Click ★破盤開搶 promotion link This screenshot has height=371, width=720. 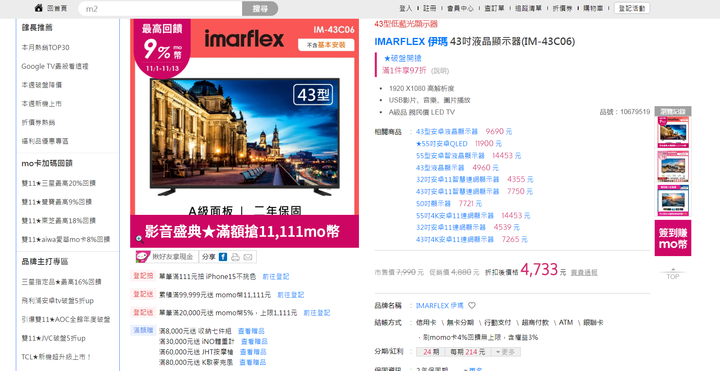pos(403,58)
